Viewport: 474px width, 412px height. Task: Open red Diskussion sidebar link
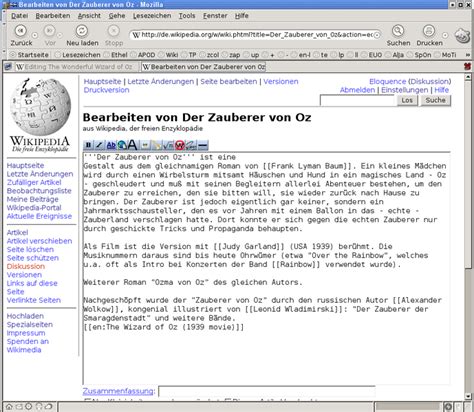click(26, 266)
